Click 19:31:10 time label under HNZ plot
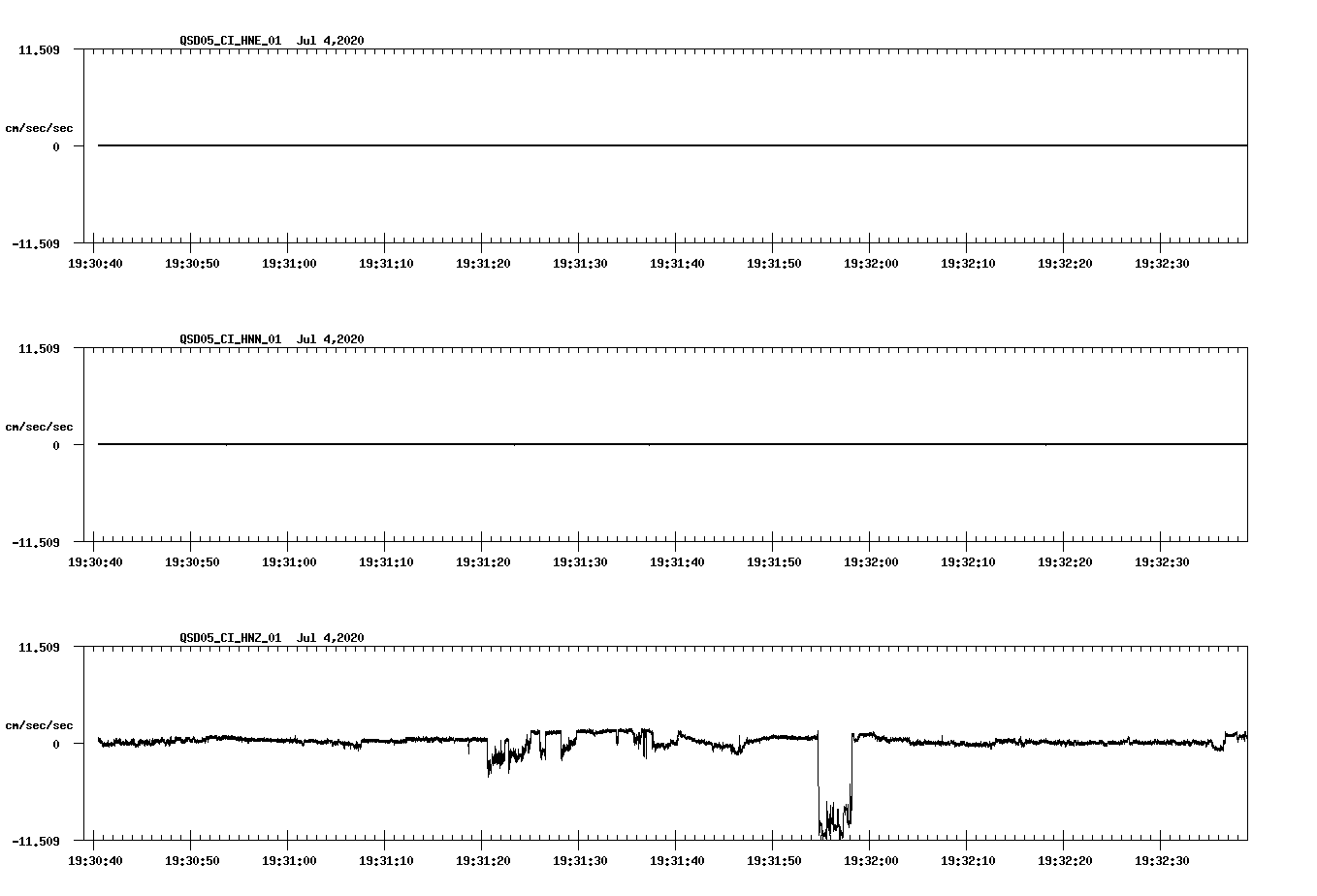The width and height of the screenshot is (1317, 896). coord(386,861)
